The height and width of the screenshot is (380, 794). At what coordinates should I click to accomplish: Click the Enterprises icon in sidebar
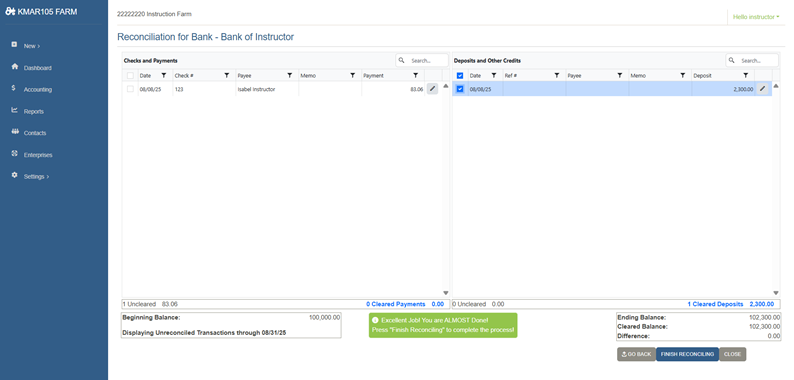coord(14,154)
